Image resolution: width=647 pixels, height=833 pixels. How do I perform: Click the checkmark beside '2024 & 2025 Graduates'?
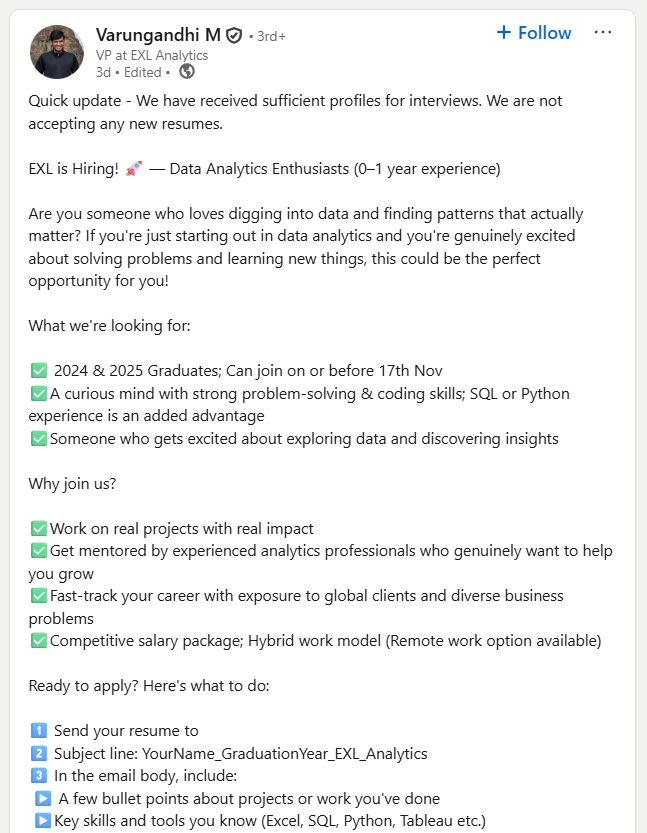tap(39, 372)
